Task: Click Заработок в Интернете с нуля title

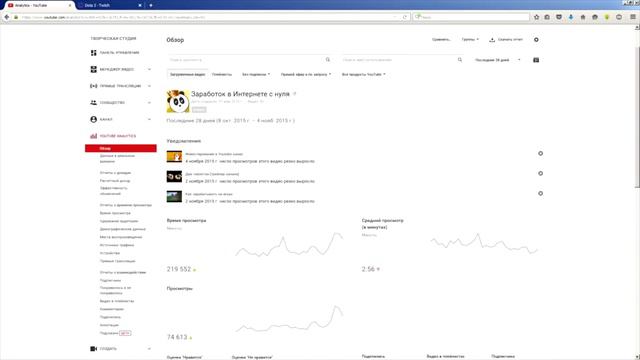Action: click(x=240, y=94)
